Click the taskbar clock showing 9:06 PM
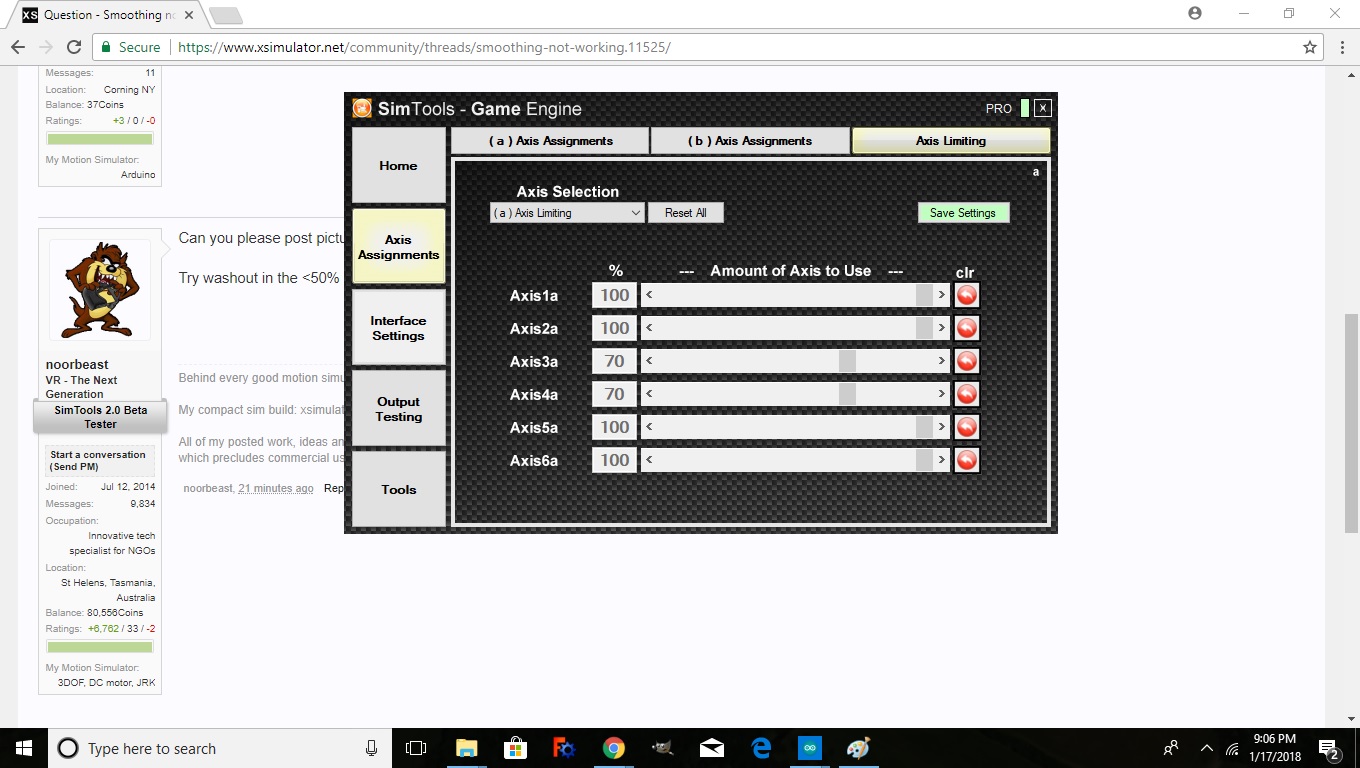 click(x=1273, y=748)
